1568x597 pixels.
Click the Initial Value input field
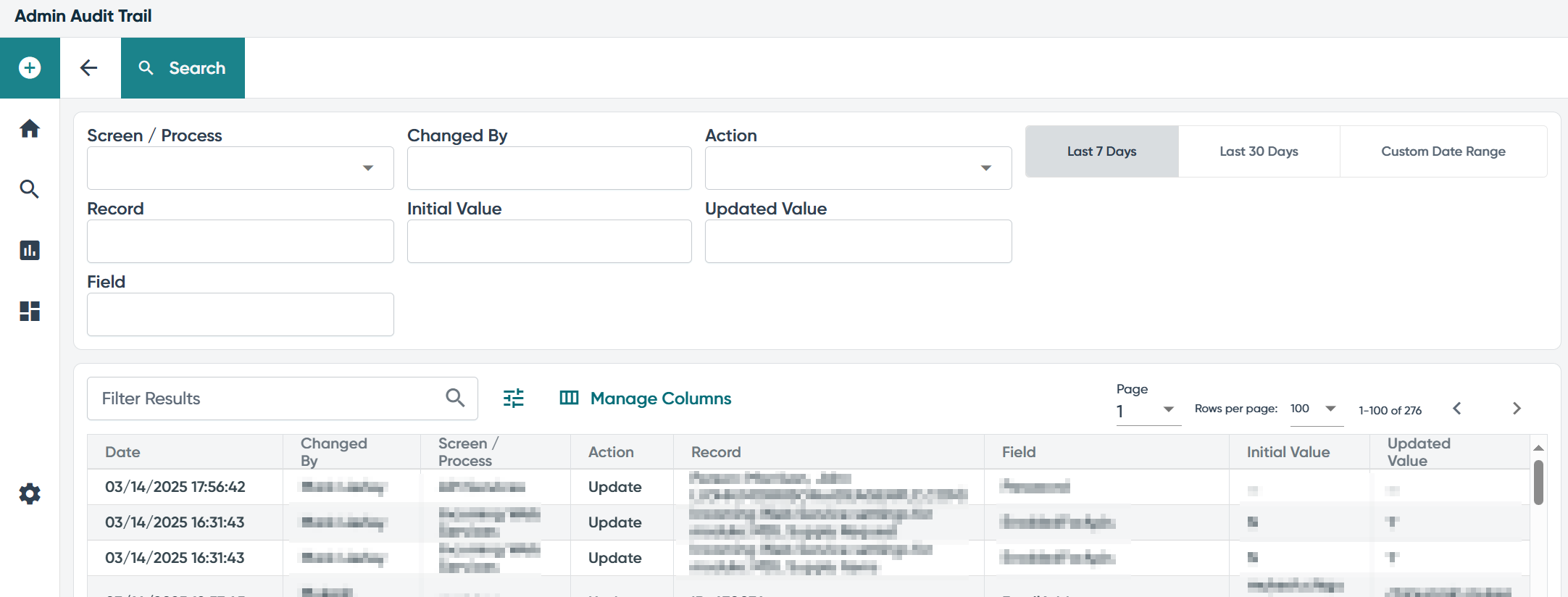pyautogui.click(x=549, y=241)
